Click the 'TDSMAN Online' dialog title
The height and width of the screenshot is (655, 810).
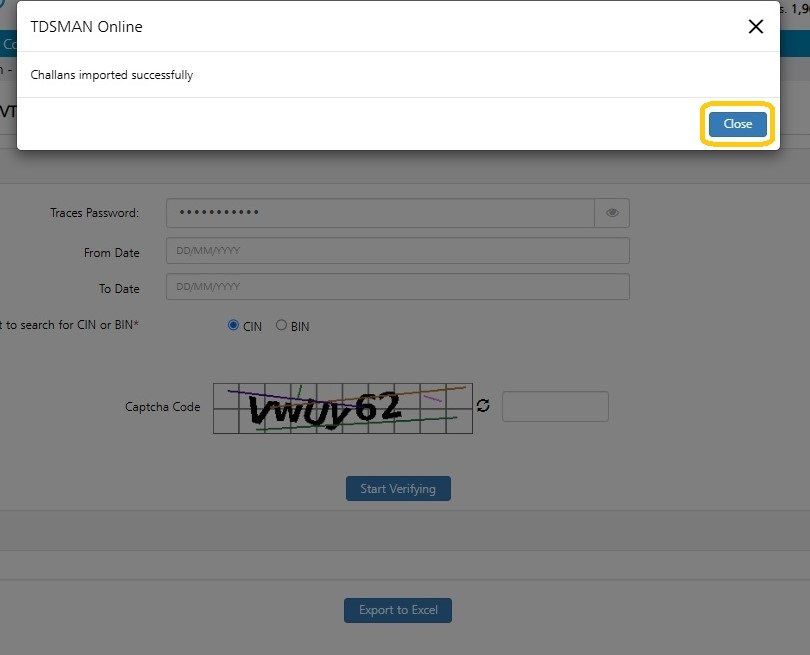86,27
